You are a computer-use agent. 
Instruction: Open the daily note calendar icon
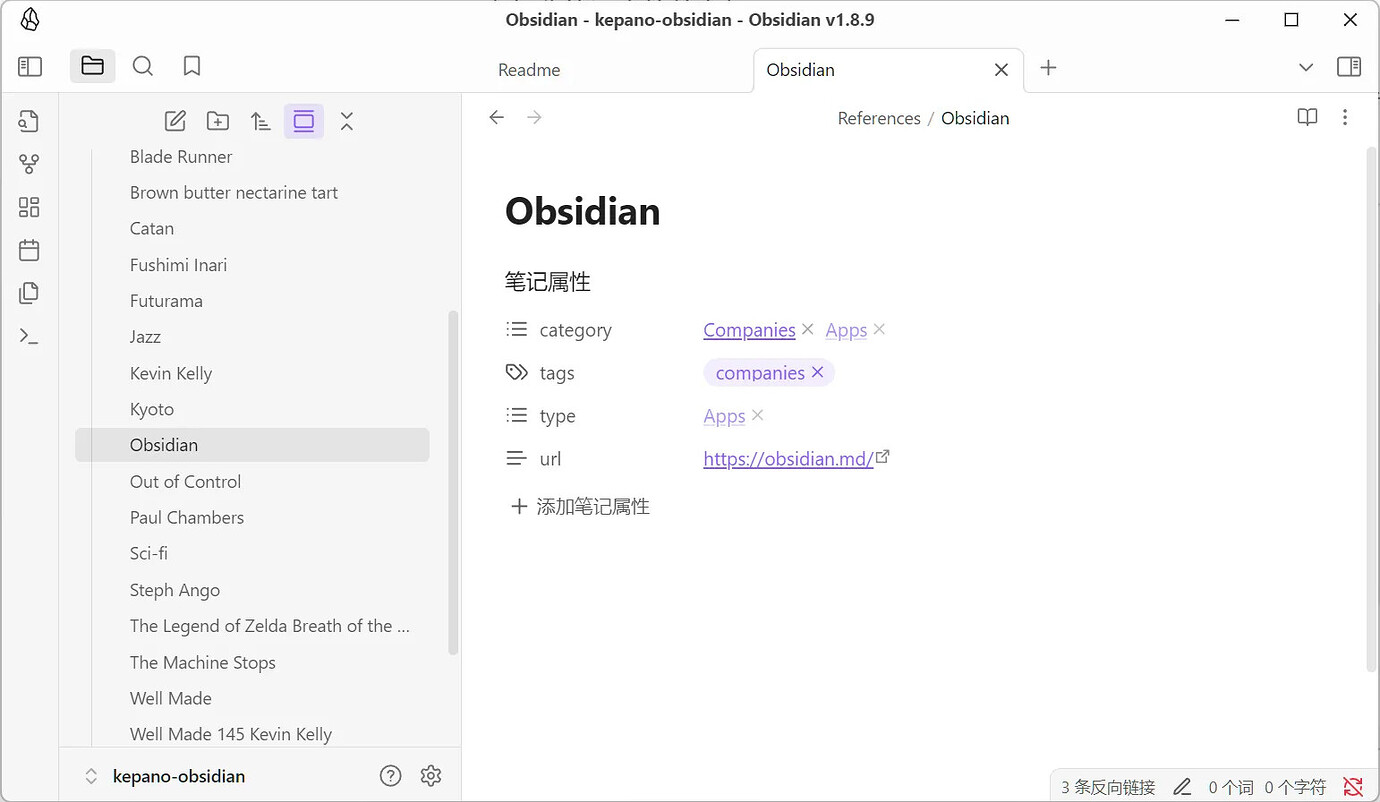pyautogui.click(x=29, y=249)
